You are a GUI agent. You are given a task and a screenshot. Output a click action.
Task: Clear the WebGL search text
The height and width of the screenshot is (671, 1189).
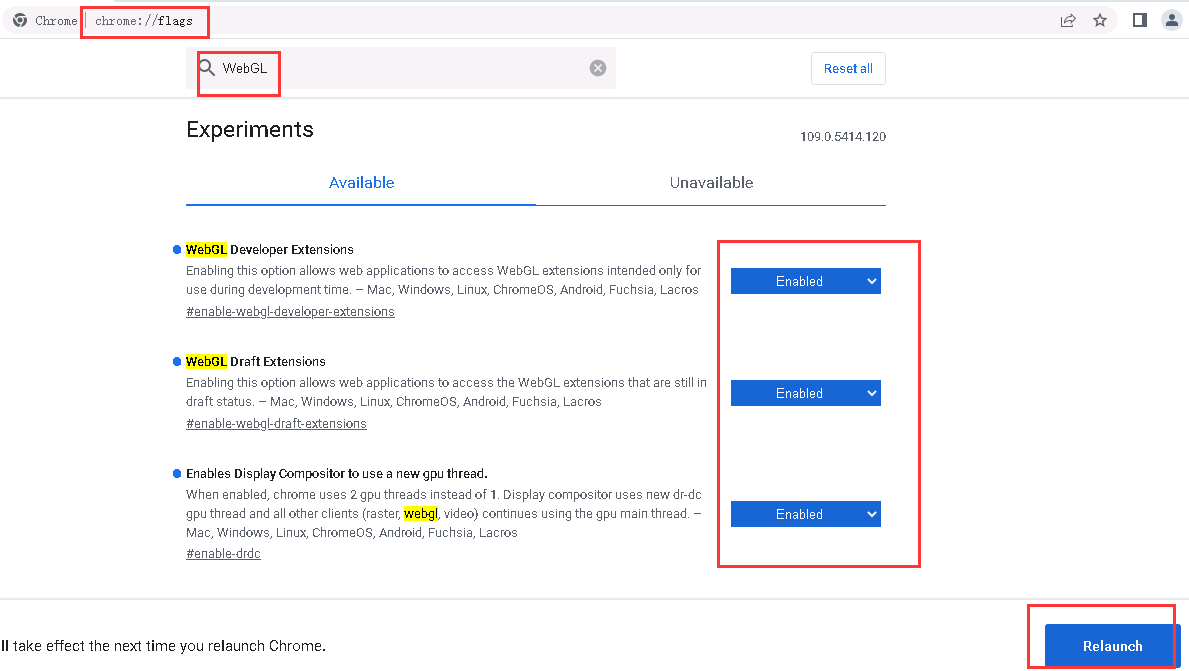[598, 68]
